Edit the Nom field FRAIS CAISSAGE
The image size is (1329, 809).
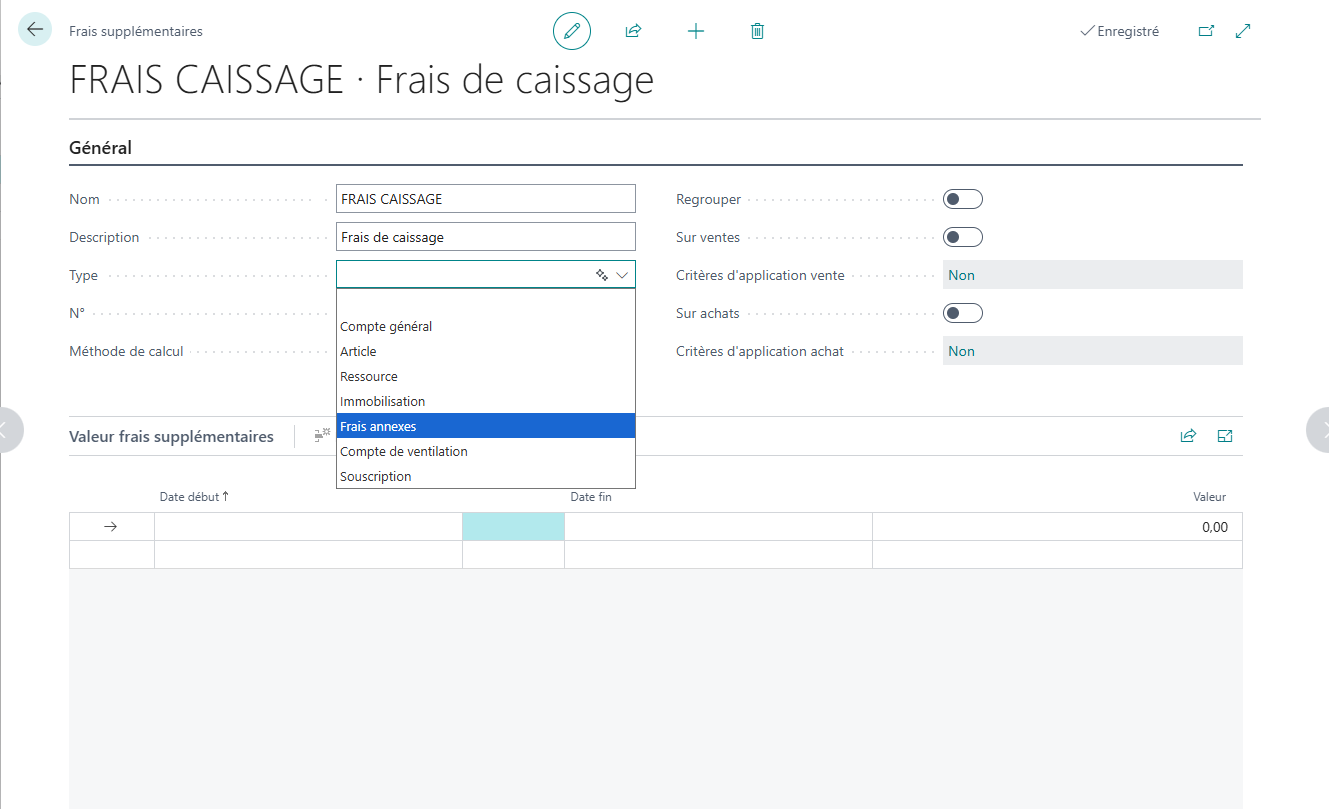click(x=486, y=199)
